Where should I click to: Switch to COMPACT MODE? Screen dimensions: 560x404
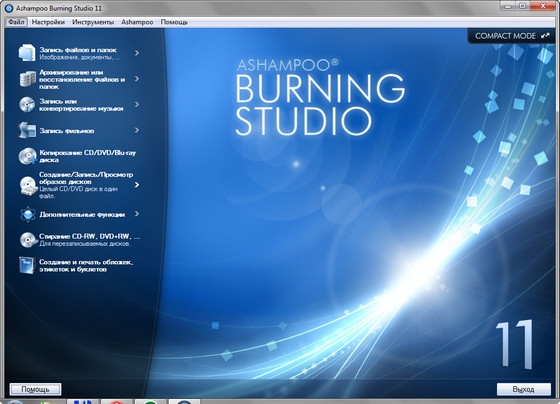pyautogui.click(x=512, y=36)
